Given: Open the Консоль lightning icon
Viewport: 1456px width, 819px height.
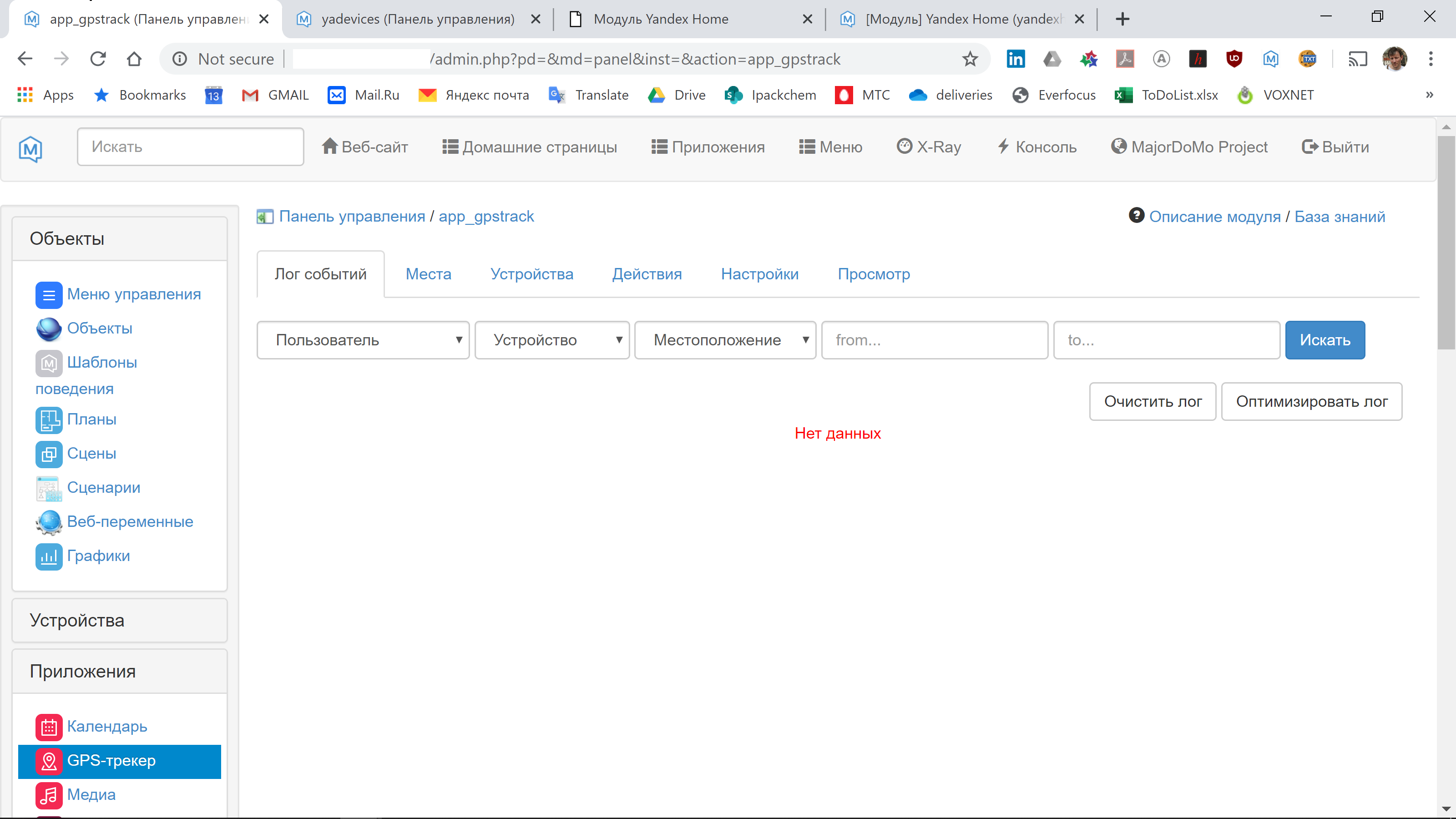Looking at the screenshot, I should 1003,146.
